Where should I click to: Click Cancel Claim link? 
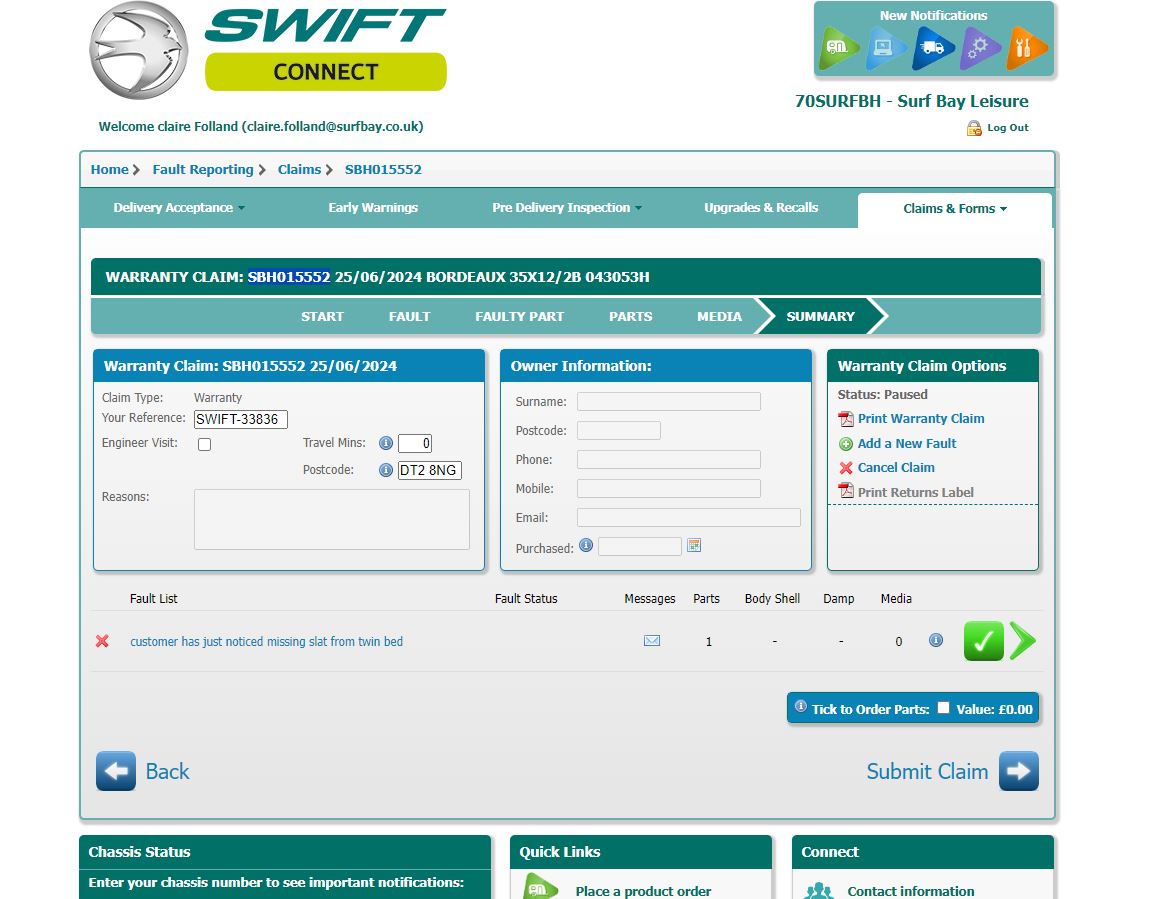point(896,468)
